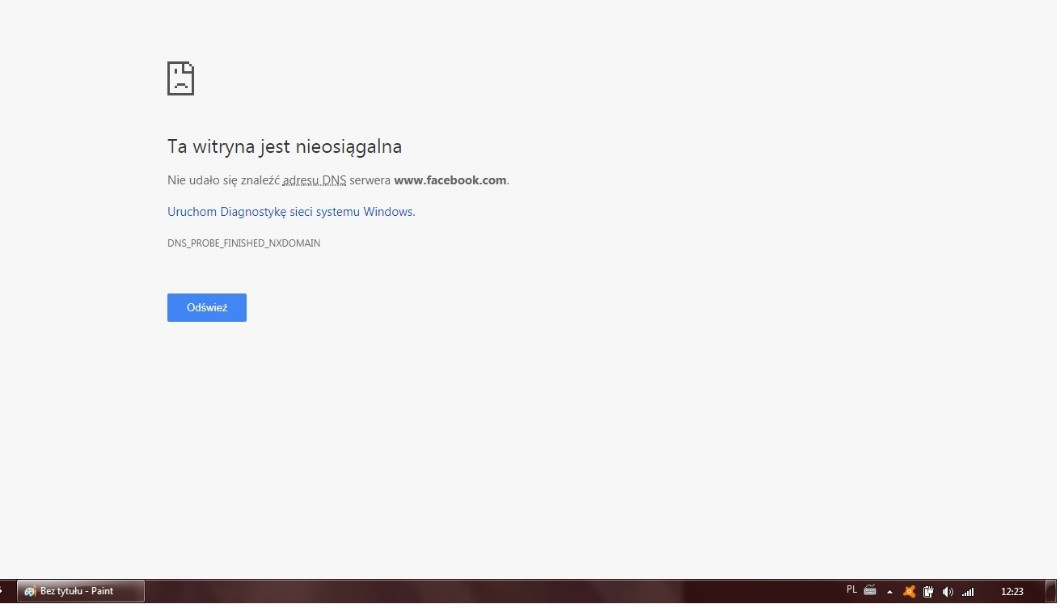The width and height of the screenshot is (1060, 608).
Task: Open the PL input language selector
Action: (852, 590)
